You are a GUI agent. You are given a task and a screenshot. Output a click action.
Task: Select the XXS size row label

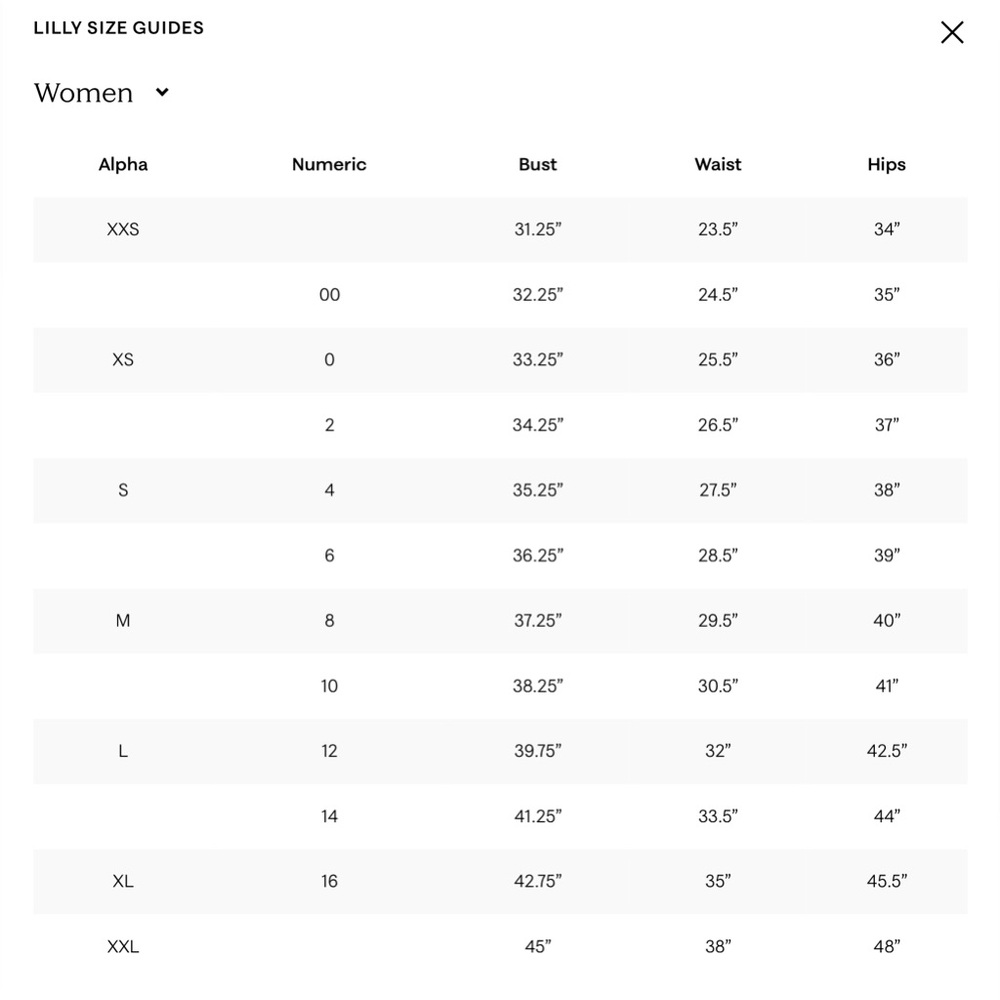(123, 230)
